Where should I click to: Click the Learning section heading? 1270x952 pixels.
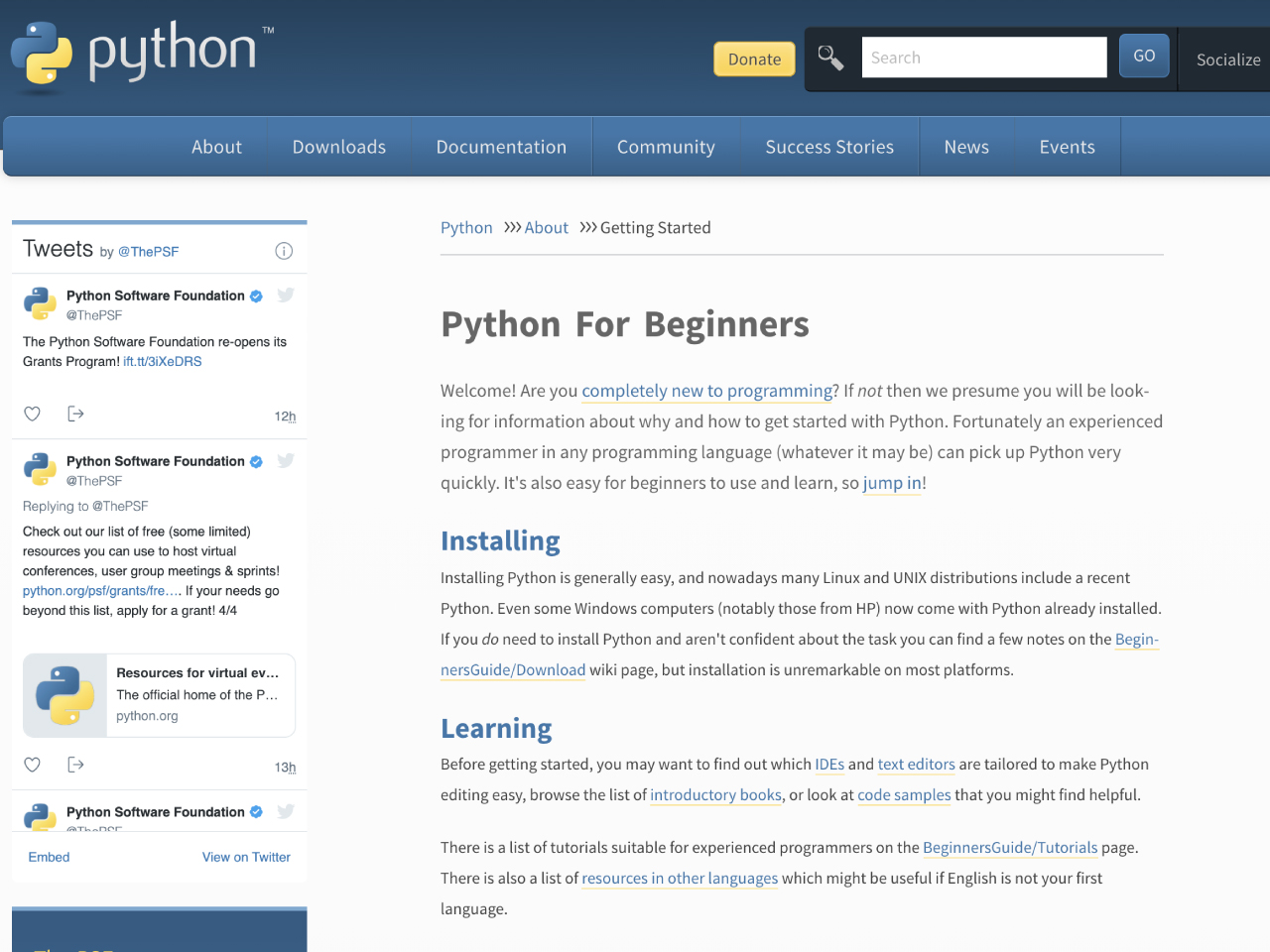[x=496, y=728]
